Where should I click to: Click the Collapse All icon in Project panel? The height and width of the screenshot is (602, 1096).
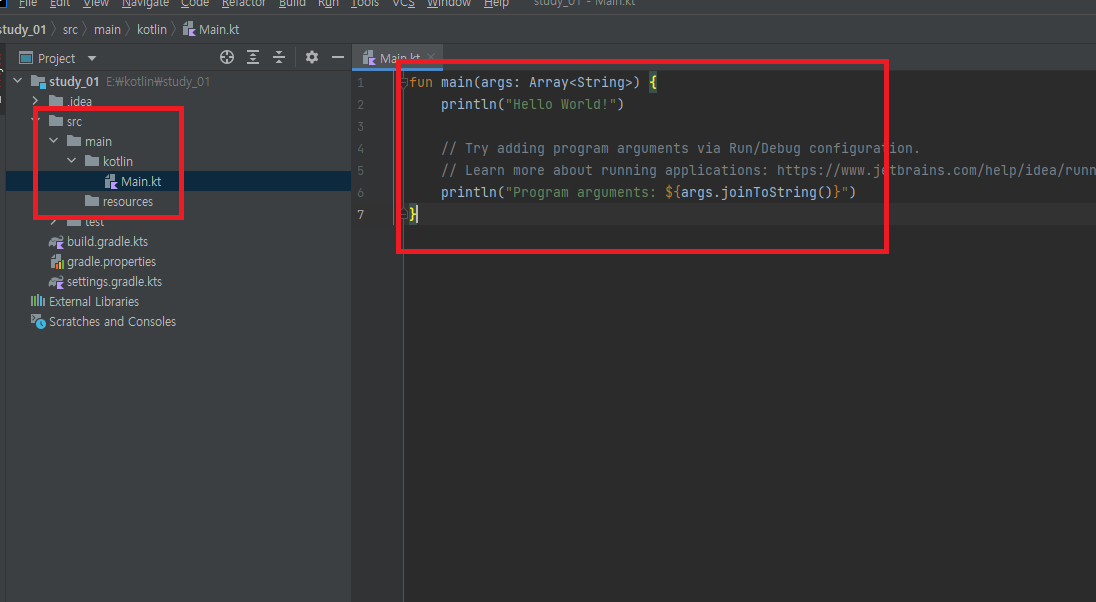coord(279,57)
